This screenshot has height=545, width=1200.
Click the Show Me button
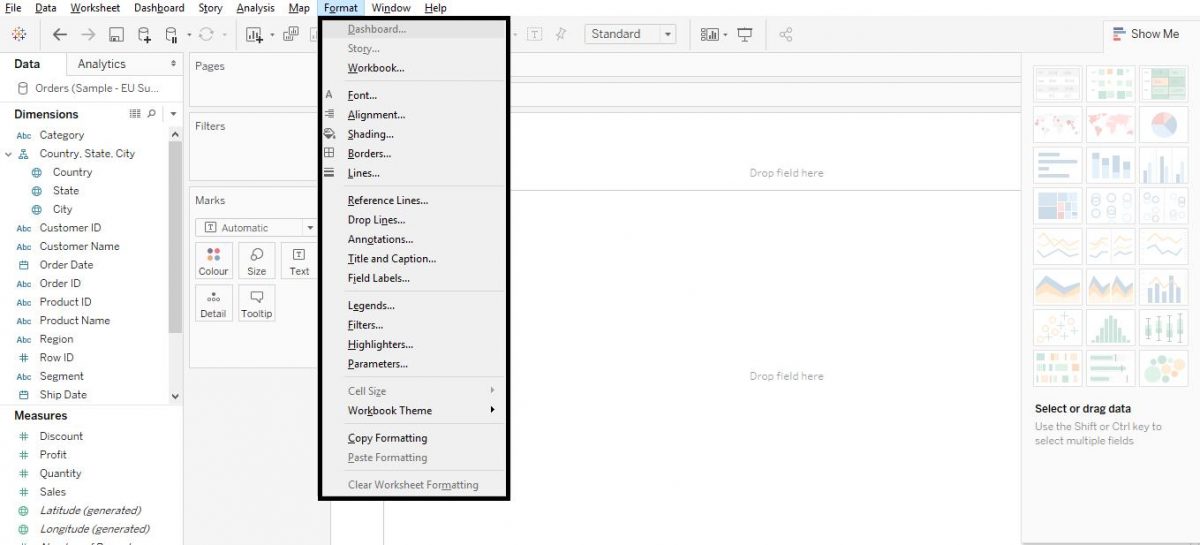tap(1146, 34)
